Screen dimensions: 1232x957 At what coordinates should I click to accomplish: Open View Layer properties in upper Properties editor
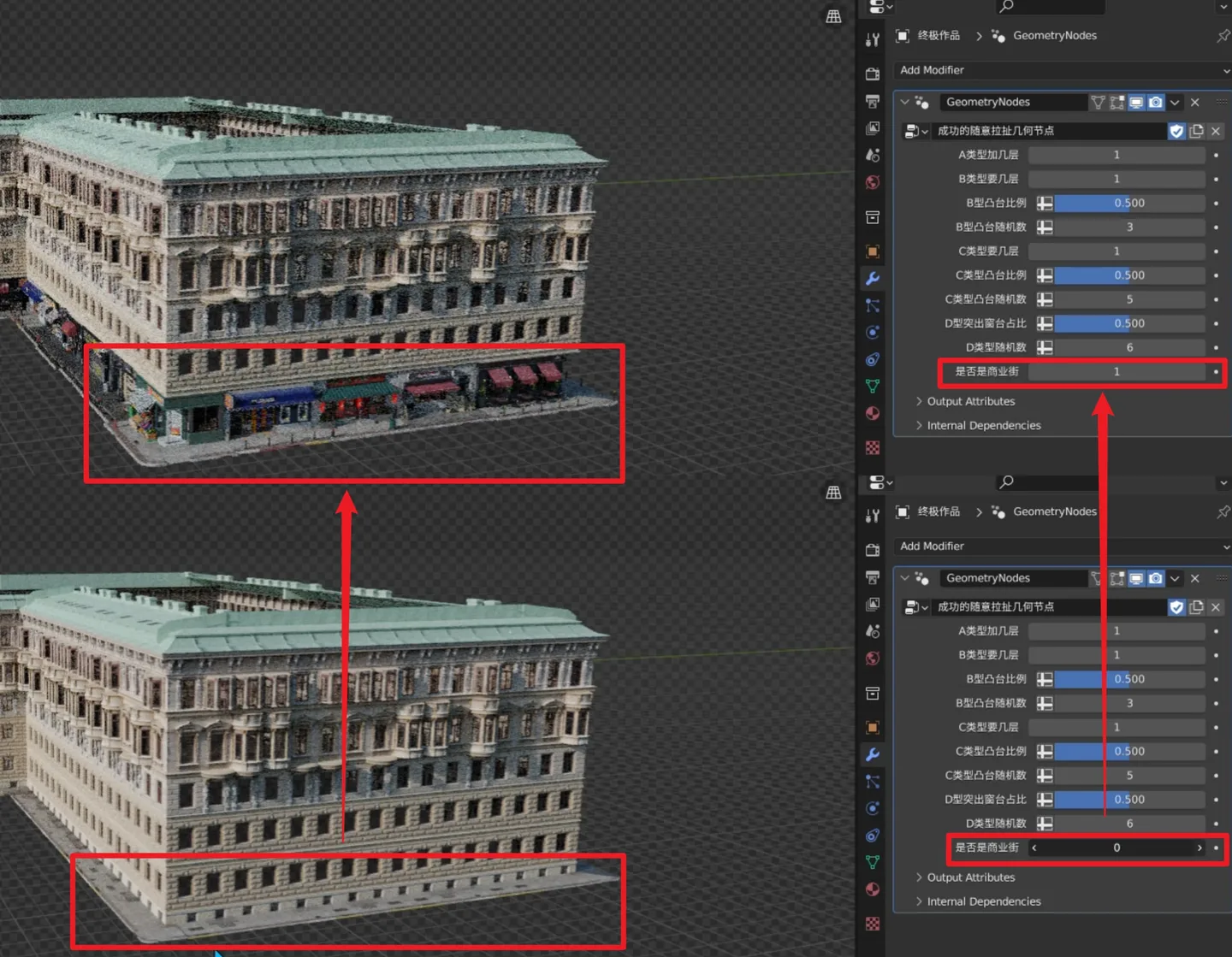pos(873,128)
